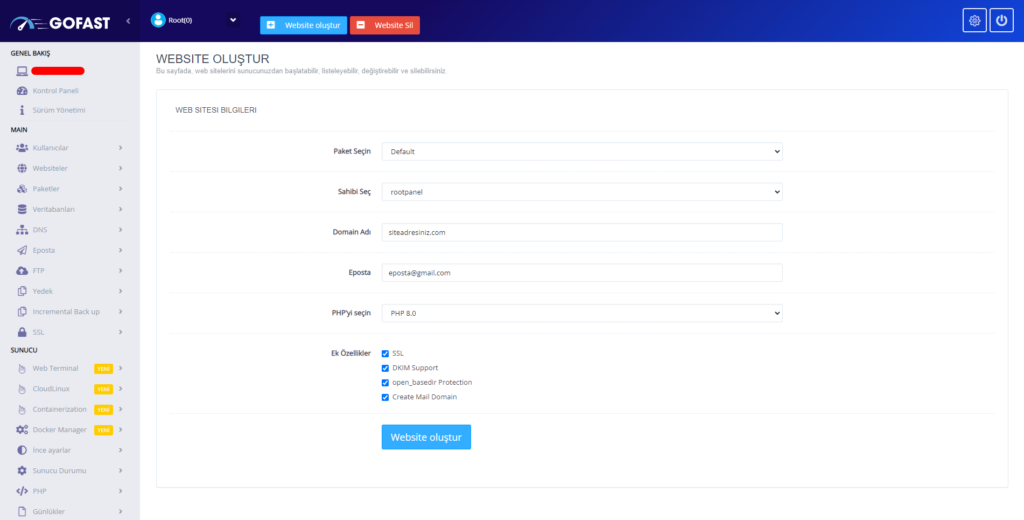Uncheck the SSL checkbox
Image resolution: width=1024 pixels, height=520 pixels.
point(385,353)
